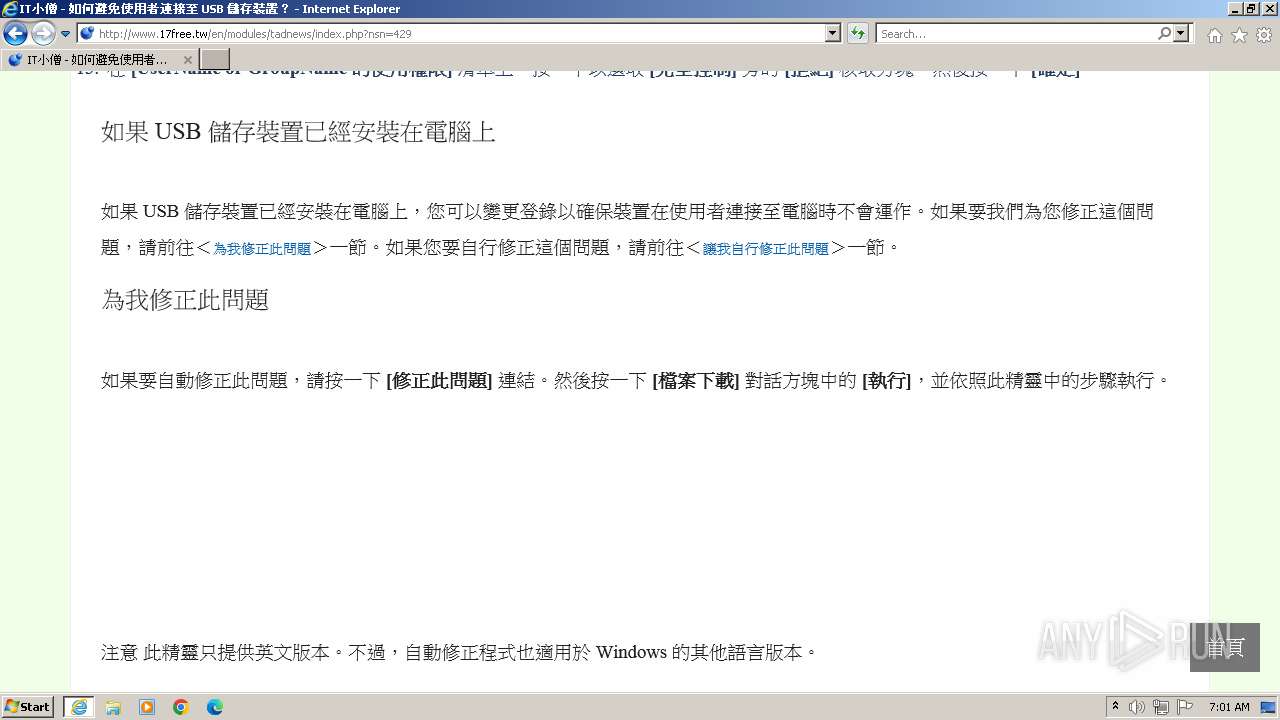Open the network tray icon
1280x720 pixels.
pos(1161,707)
